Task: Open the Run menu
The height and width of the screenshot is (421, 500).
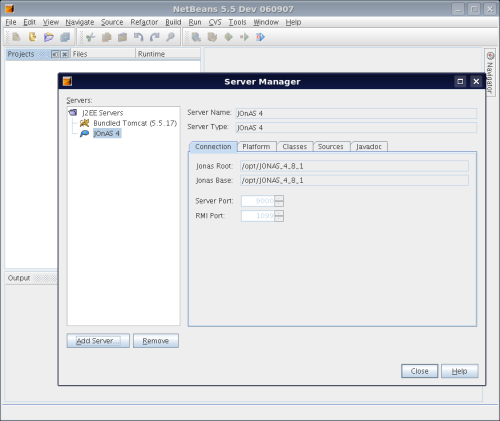Action: 195,22
